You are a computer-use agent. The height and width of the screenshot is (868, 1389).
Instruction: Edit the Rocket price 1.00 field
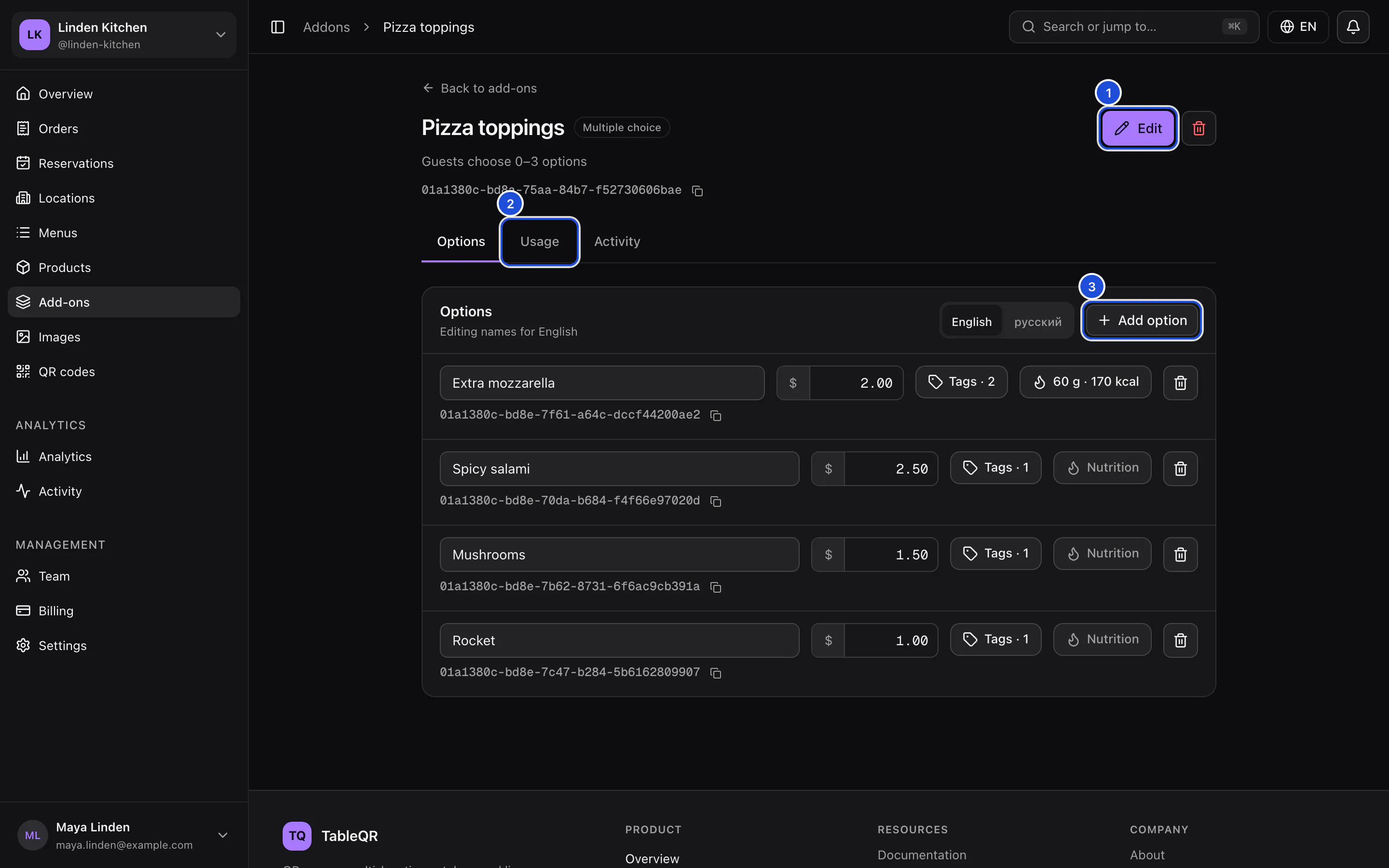tap(891, 640)
